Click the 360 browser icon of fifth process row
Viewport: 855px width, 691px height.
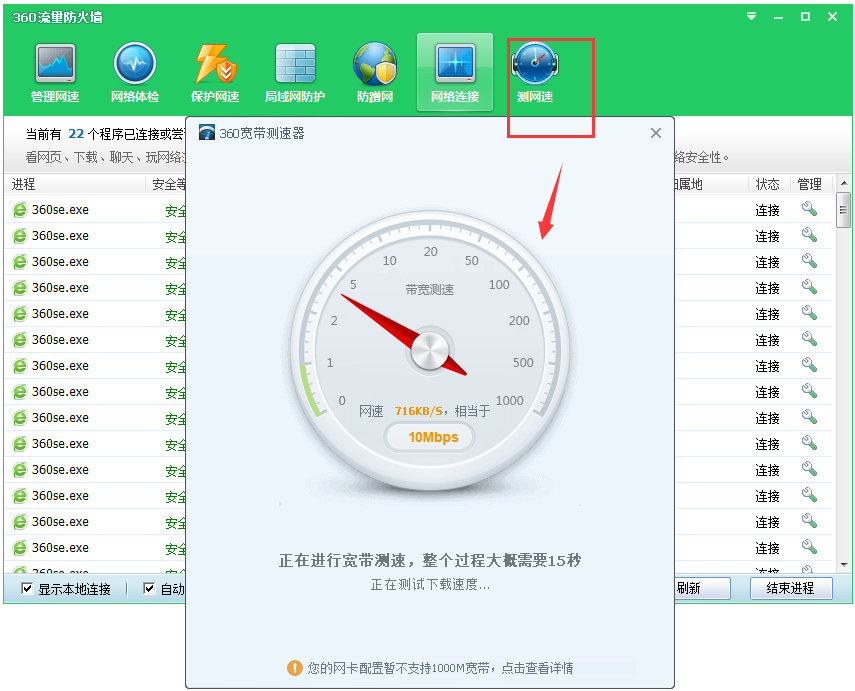[20, 314]
